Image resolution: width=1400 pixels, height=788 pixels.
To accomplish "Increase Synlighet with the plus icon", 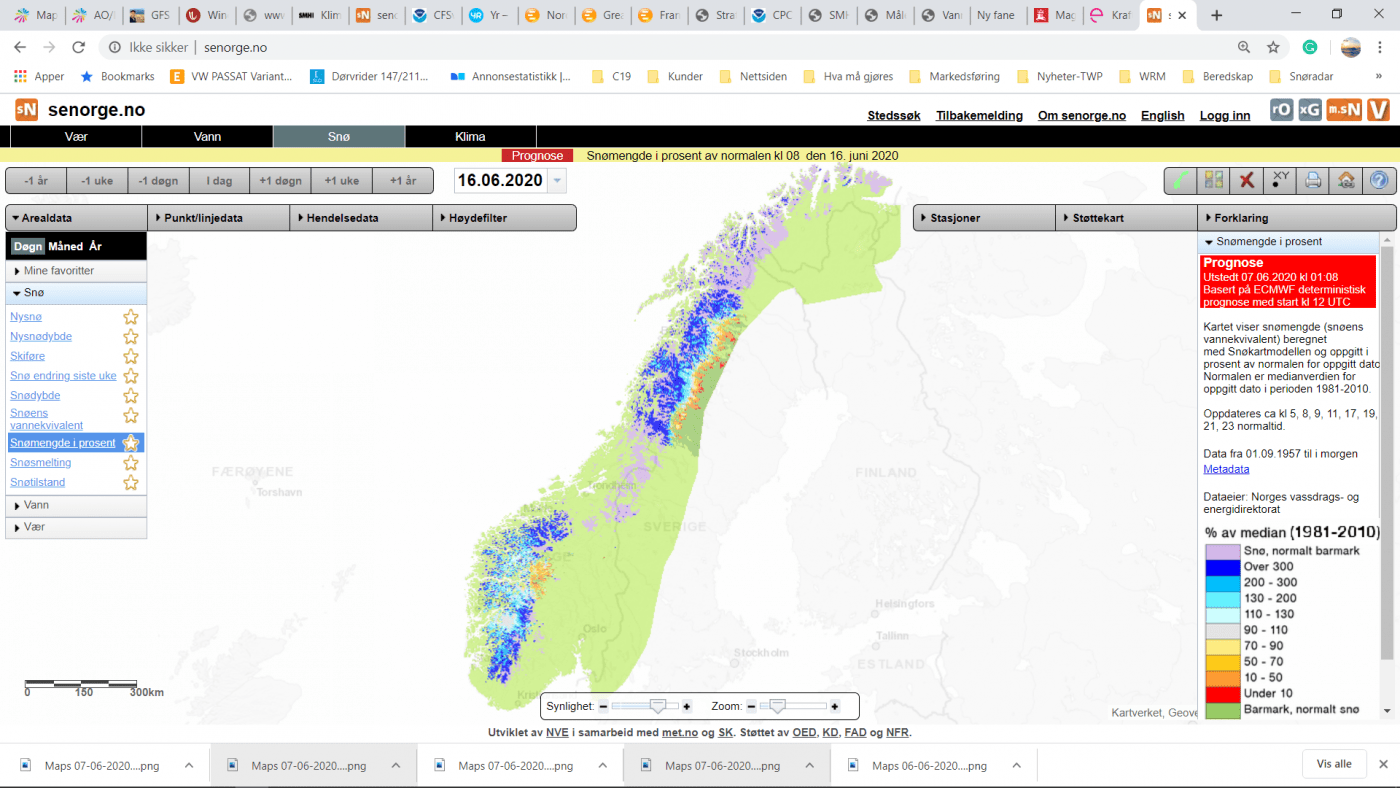I will [686, 706].
